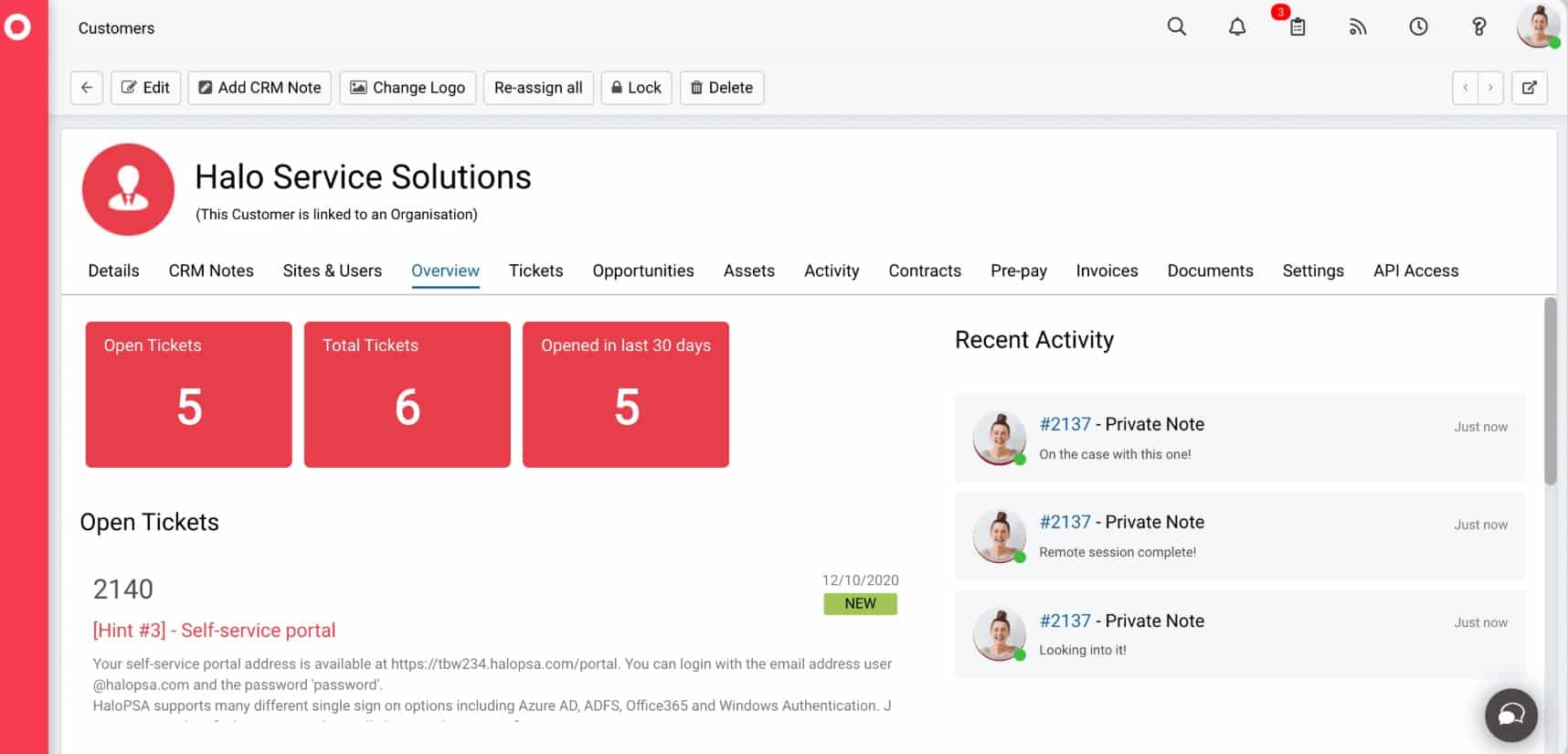This screenshot has width=1568, height=754.
Task: Open the live chat bubble icon
Action: pyautogui.click(x=1510, y=715)
